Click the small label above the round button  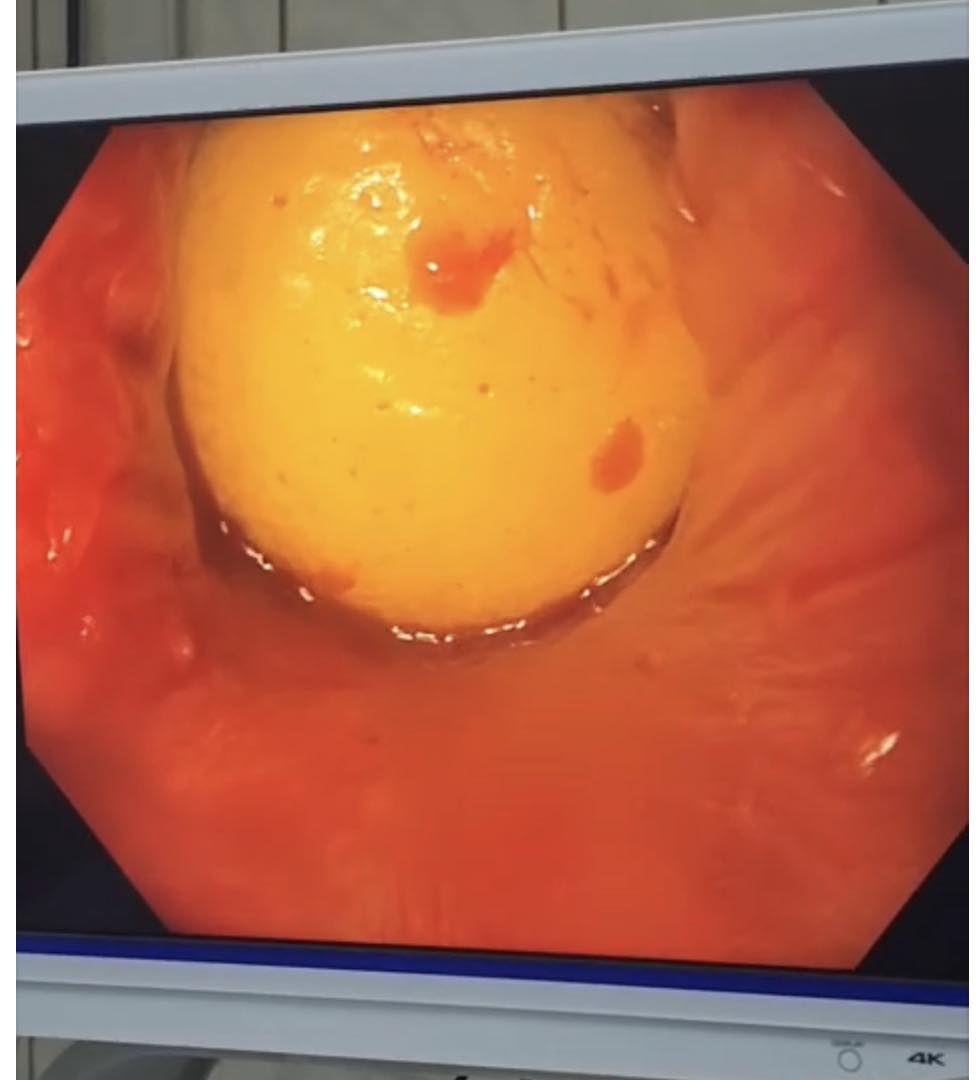(849, 1041)
